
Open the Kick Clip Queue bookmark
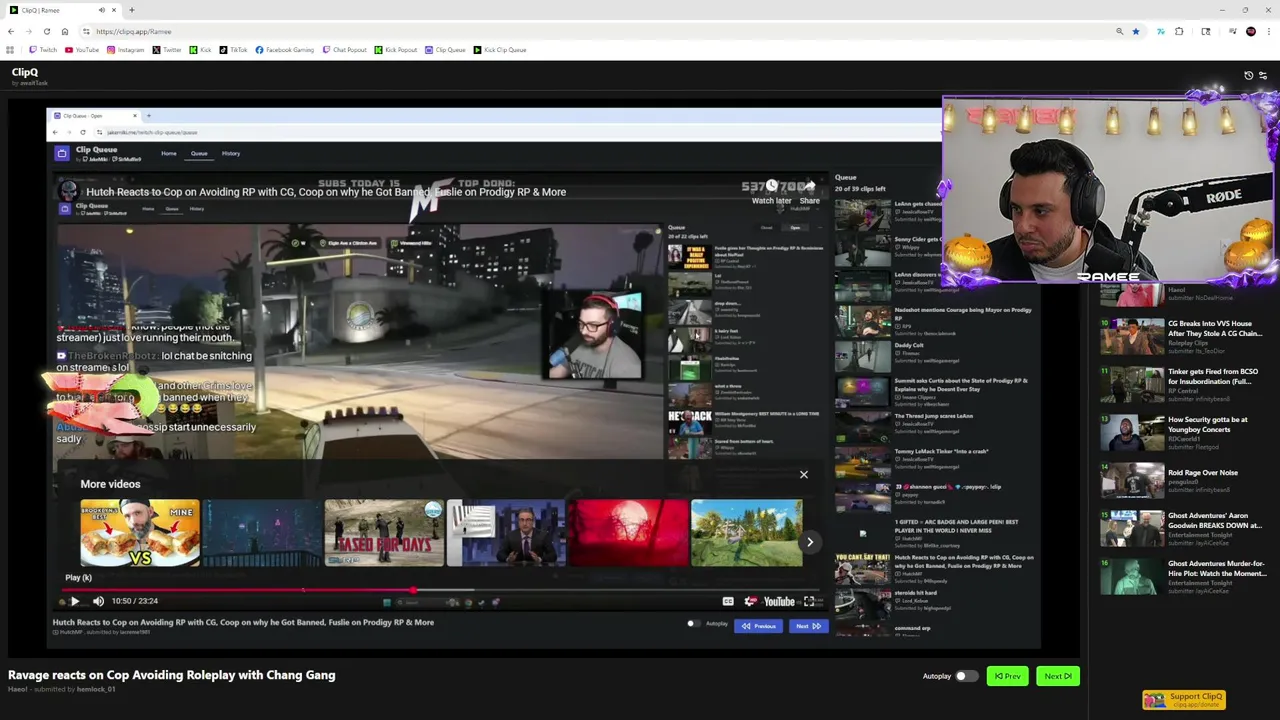click(x=500, y=50)
